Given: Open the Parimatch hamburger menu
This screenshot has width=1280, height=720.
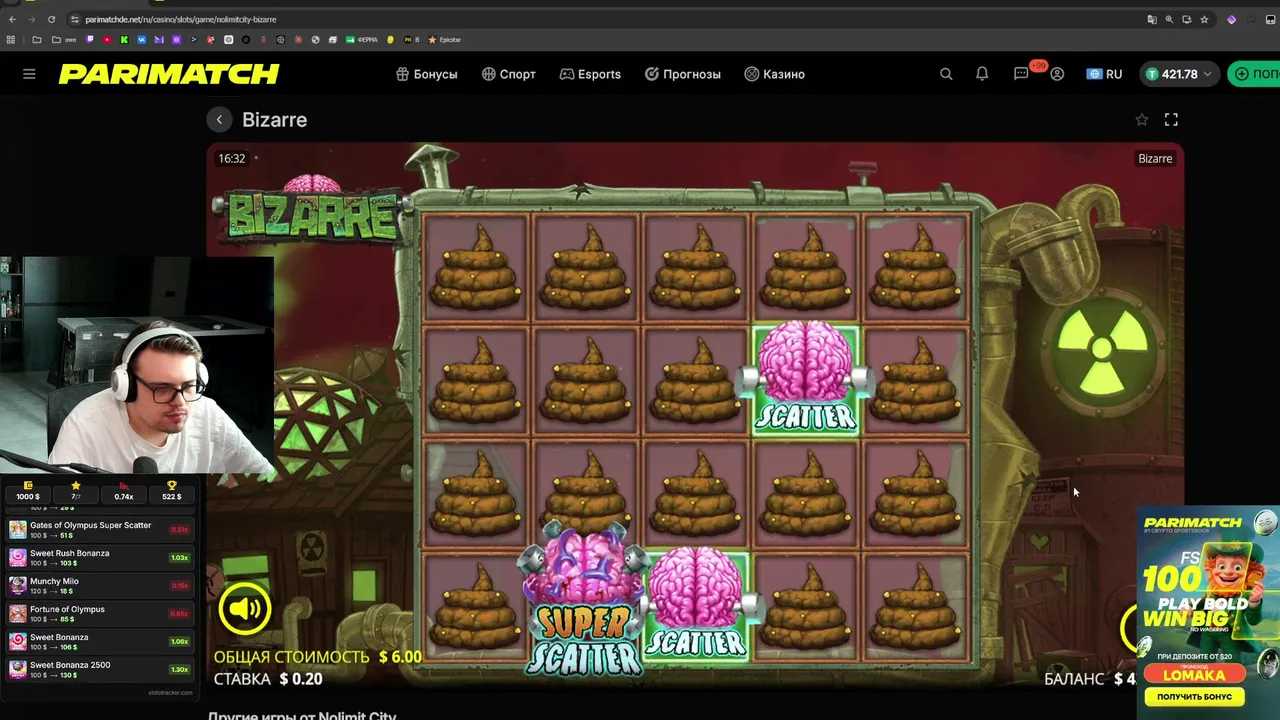Looking at the screenshot, I should pyautogui.click(x=29, y=74).
